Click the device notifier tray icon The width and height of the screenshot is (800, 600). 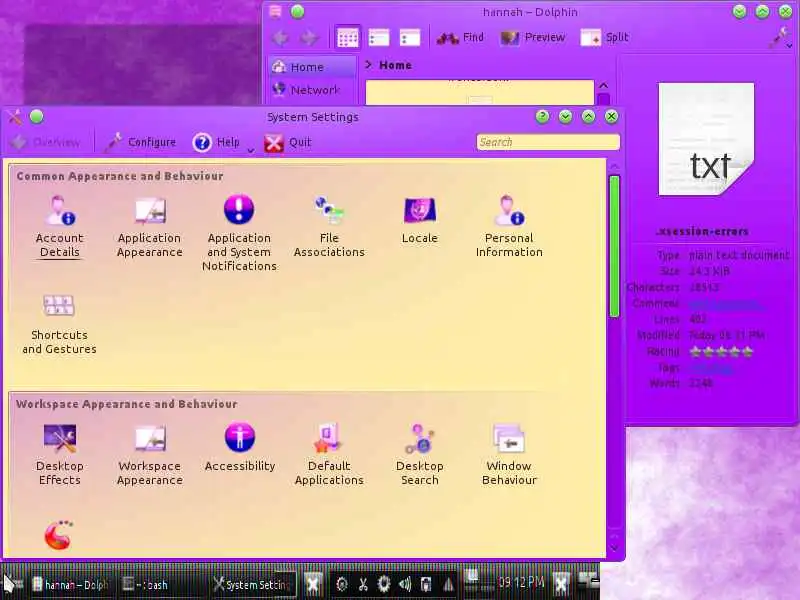point(426,584)
